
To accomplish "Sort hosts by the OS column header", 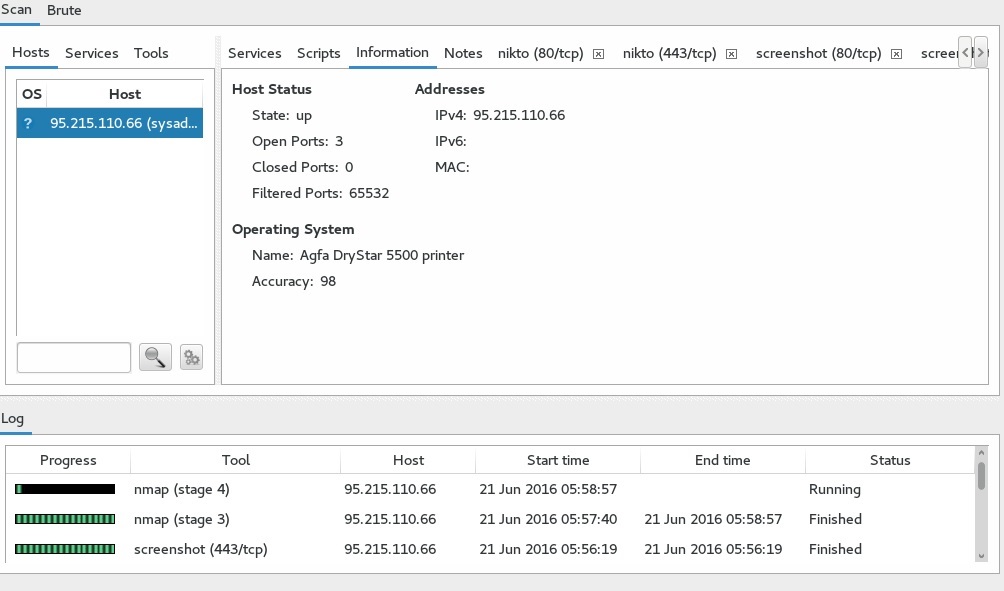I will click(31, 94).
